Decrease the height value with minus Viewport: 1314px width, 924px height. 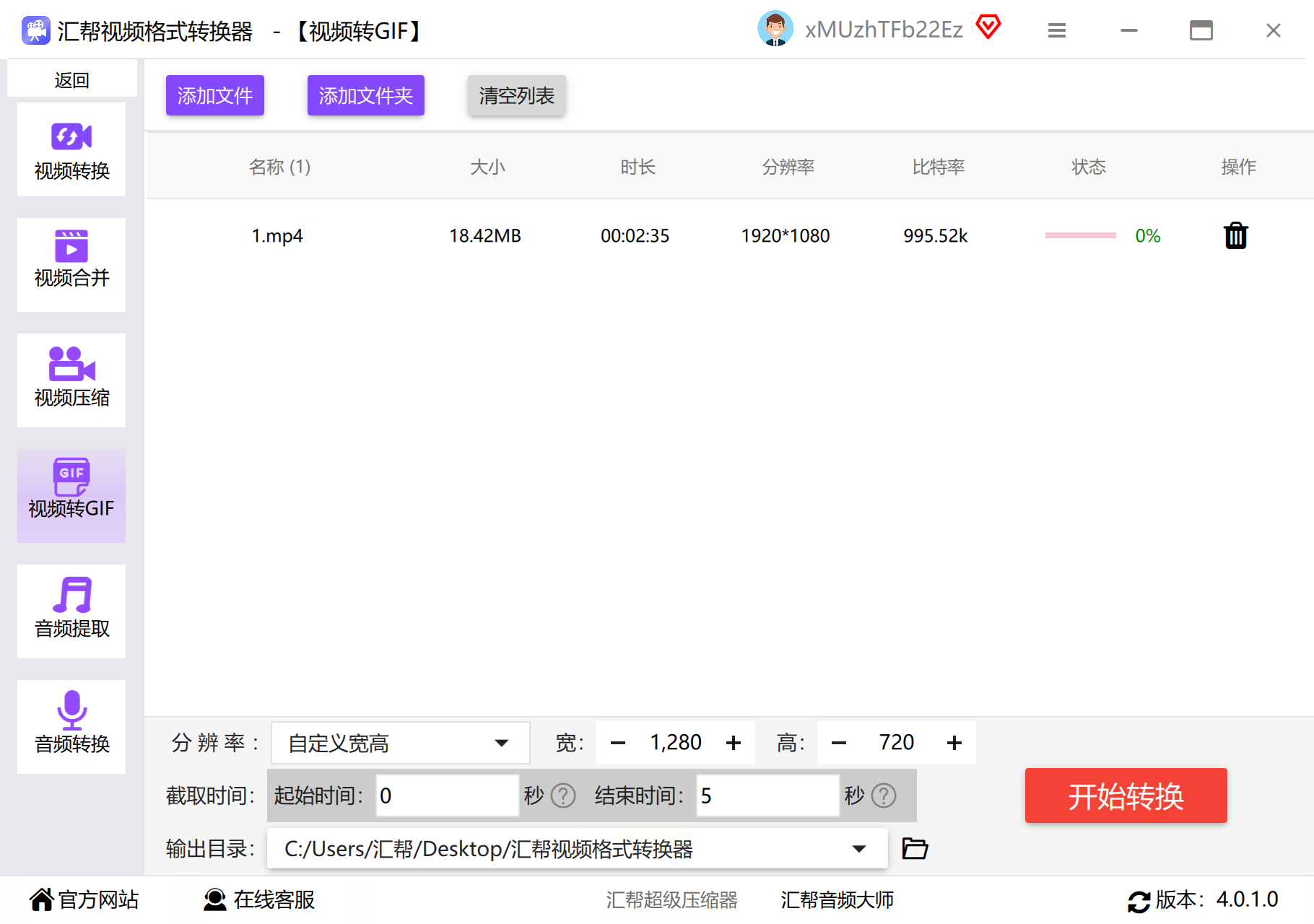coord(838,743)
